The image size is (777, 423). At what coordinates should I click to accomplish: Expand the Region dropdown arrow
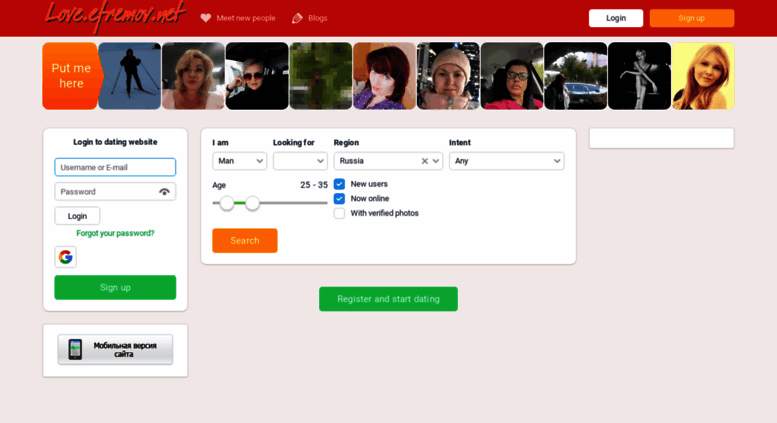pos(436,161)
